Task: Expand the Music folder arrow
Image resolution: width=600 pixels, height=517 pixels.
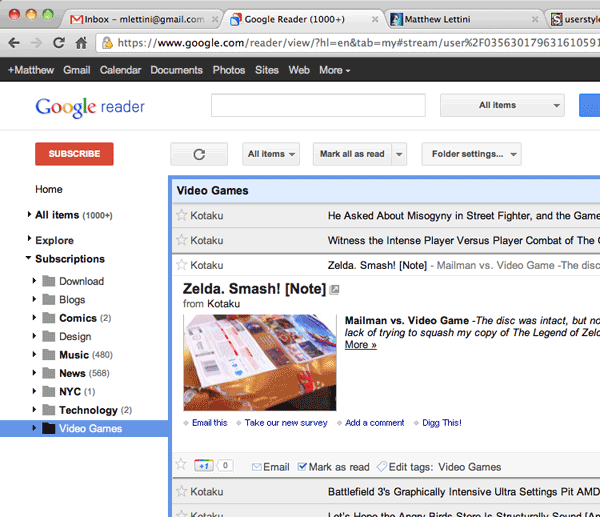Action: click(34, 354)
